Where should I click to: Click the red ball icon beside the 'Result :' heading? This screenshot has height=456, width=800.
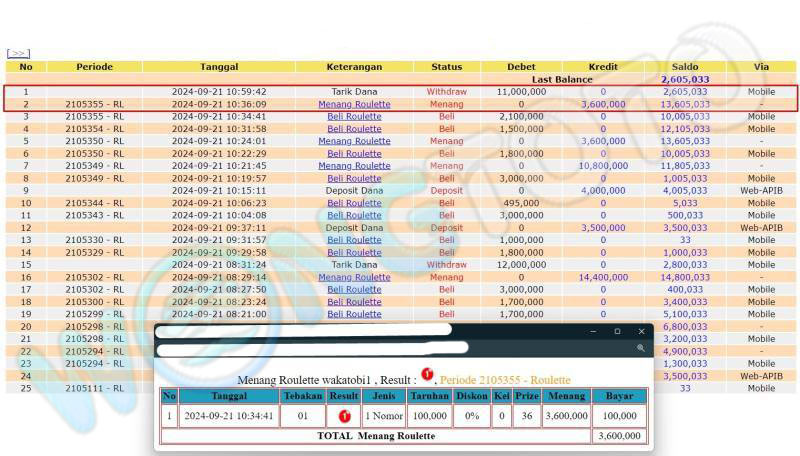pyautogui.click(x=426, y=374)
